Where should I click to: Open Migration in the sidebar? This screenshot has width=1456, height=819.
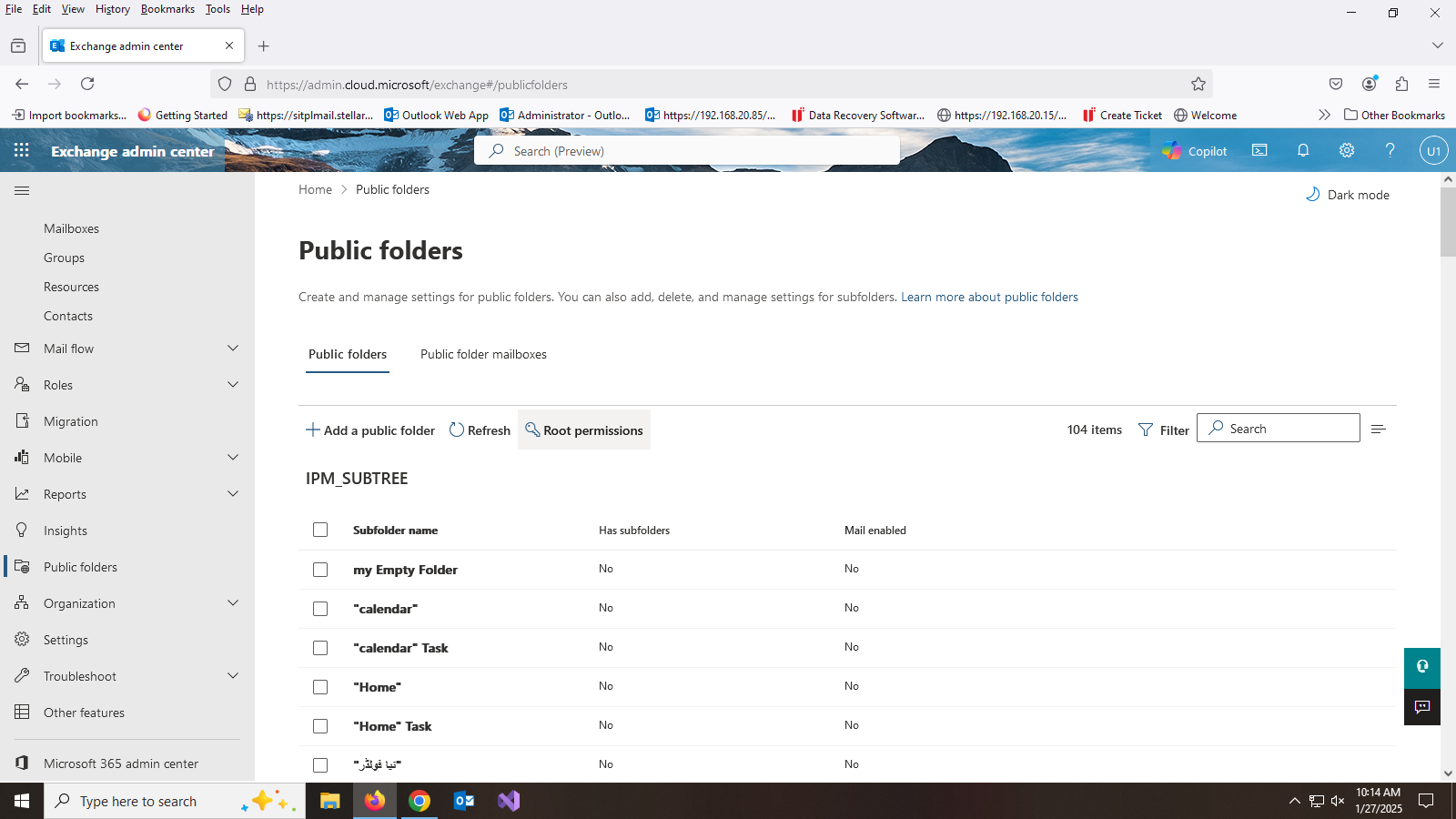click(x=71, y=421)
